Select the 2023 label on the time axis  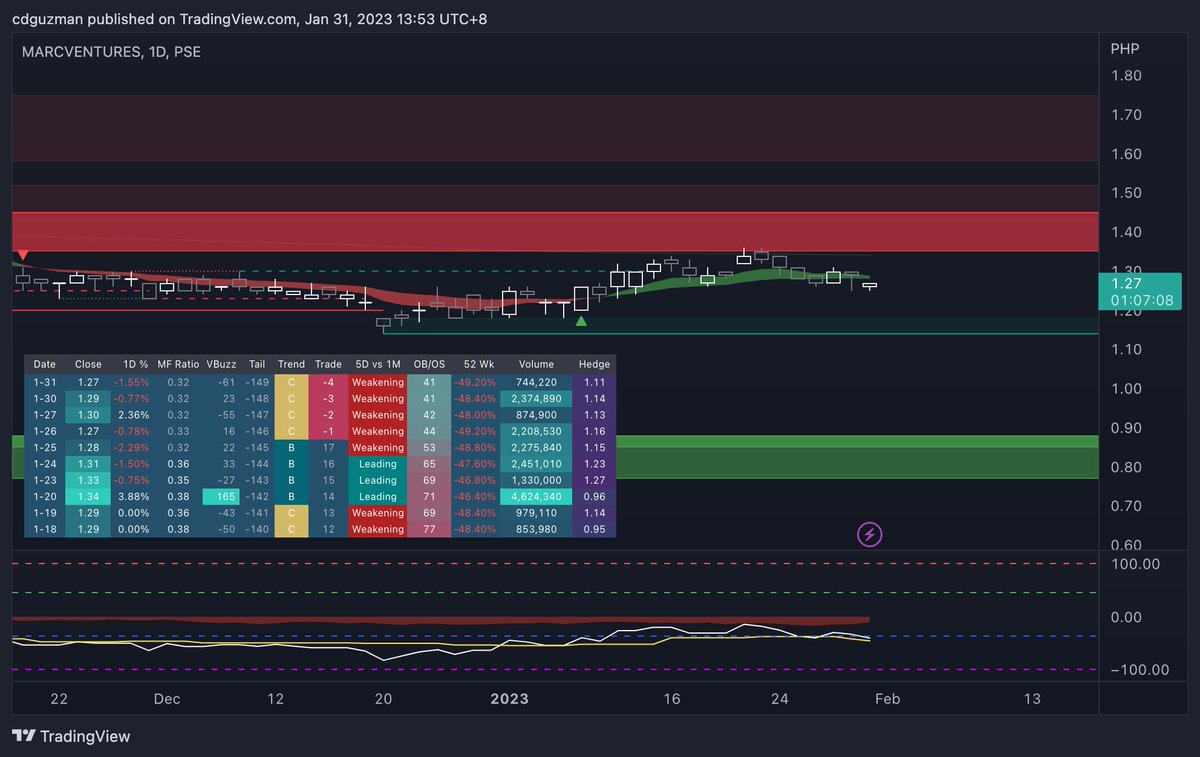(x=509, y=699)
